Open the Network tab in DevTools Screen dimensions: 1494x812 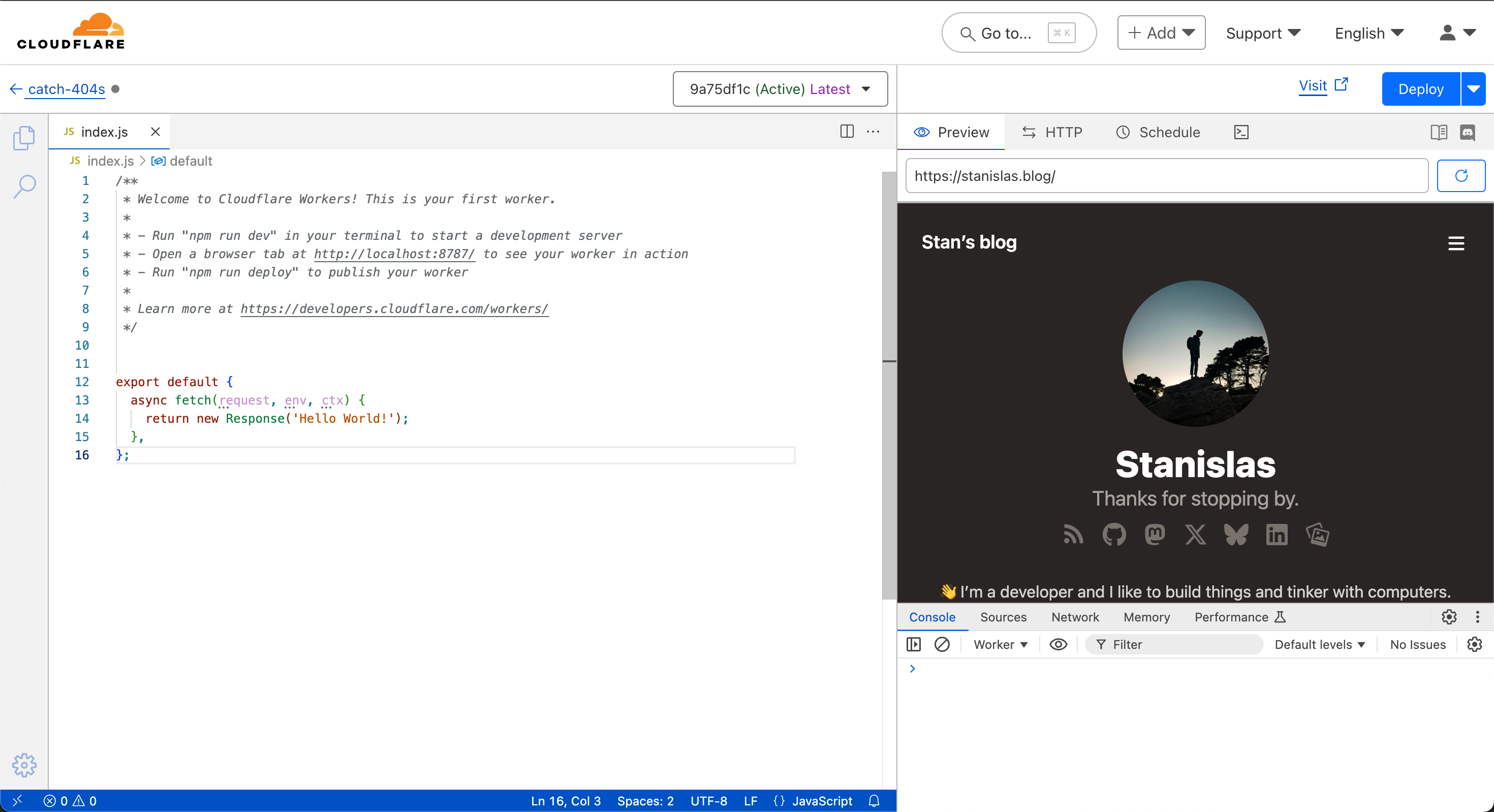click(x=1075, y=617)
